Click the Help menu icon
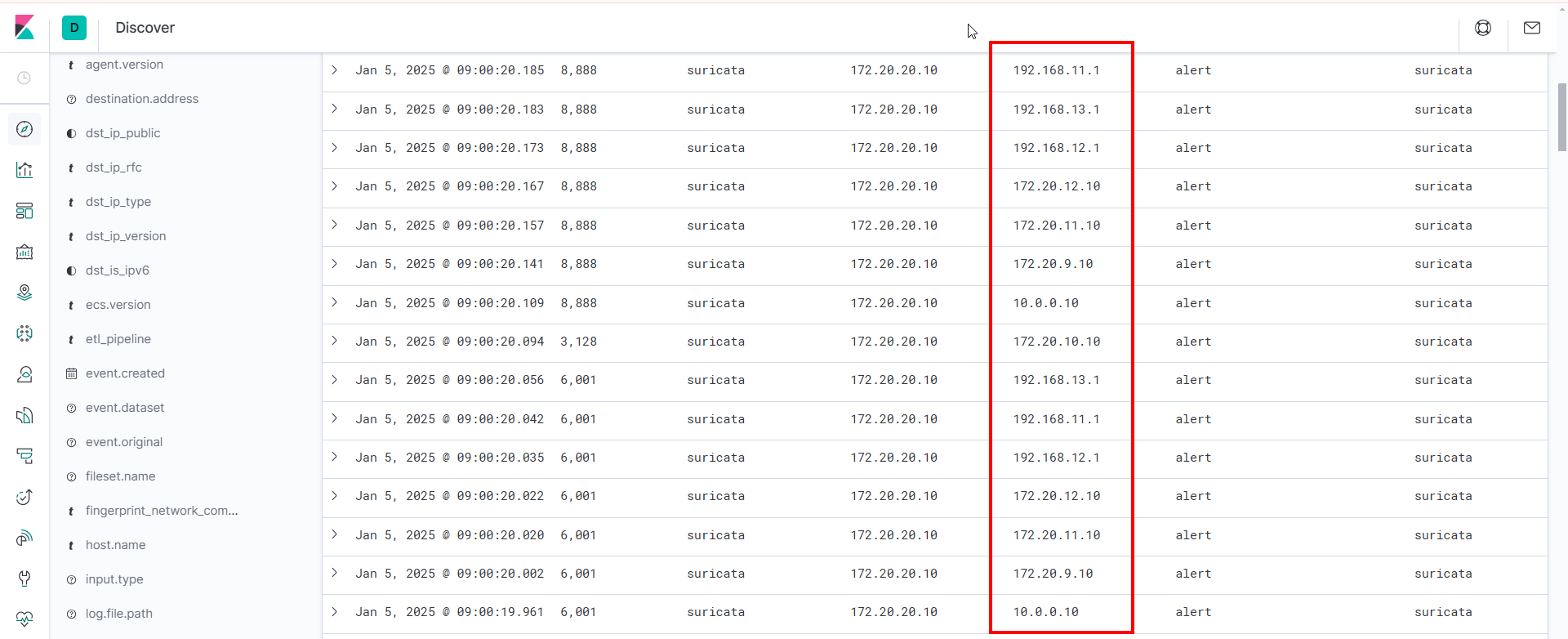The image size is (1568, 639). coord(1483,28)
